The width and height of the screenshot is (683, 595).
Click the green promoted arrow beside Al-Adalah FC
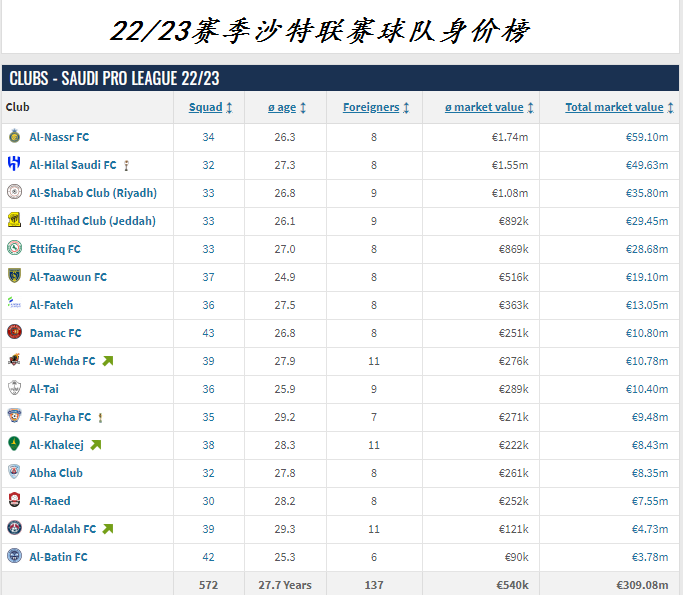click(108, 529)
